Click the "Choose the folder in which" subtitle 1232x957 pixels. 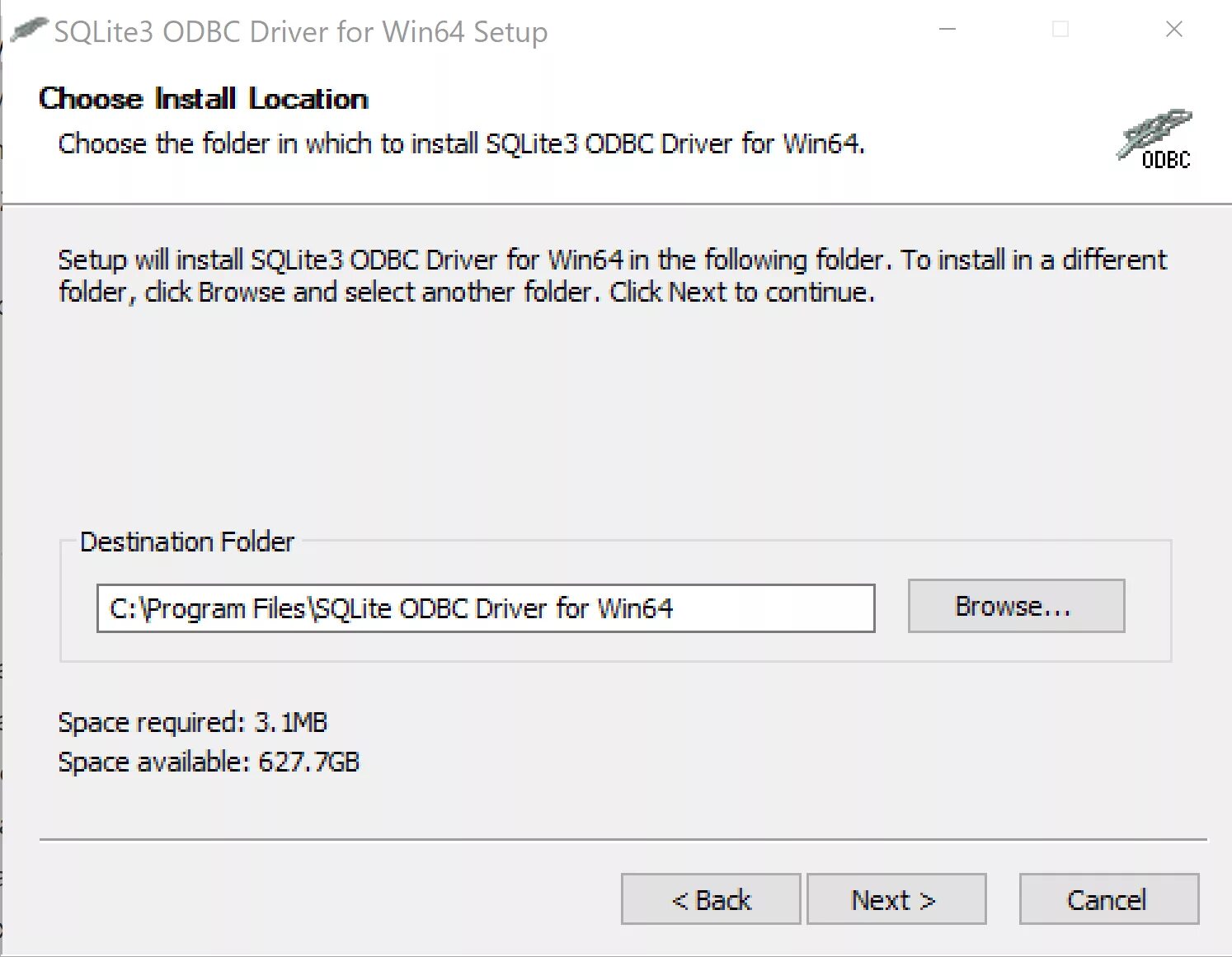(x=460, y=143)
